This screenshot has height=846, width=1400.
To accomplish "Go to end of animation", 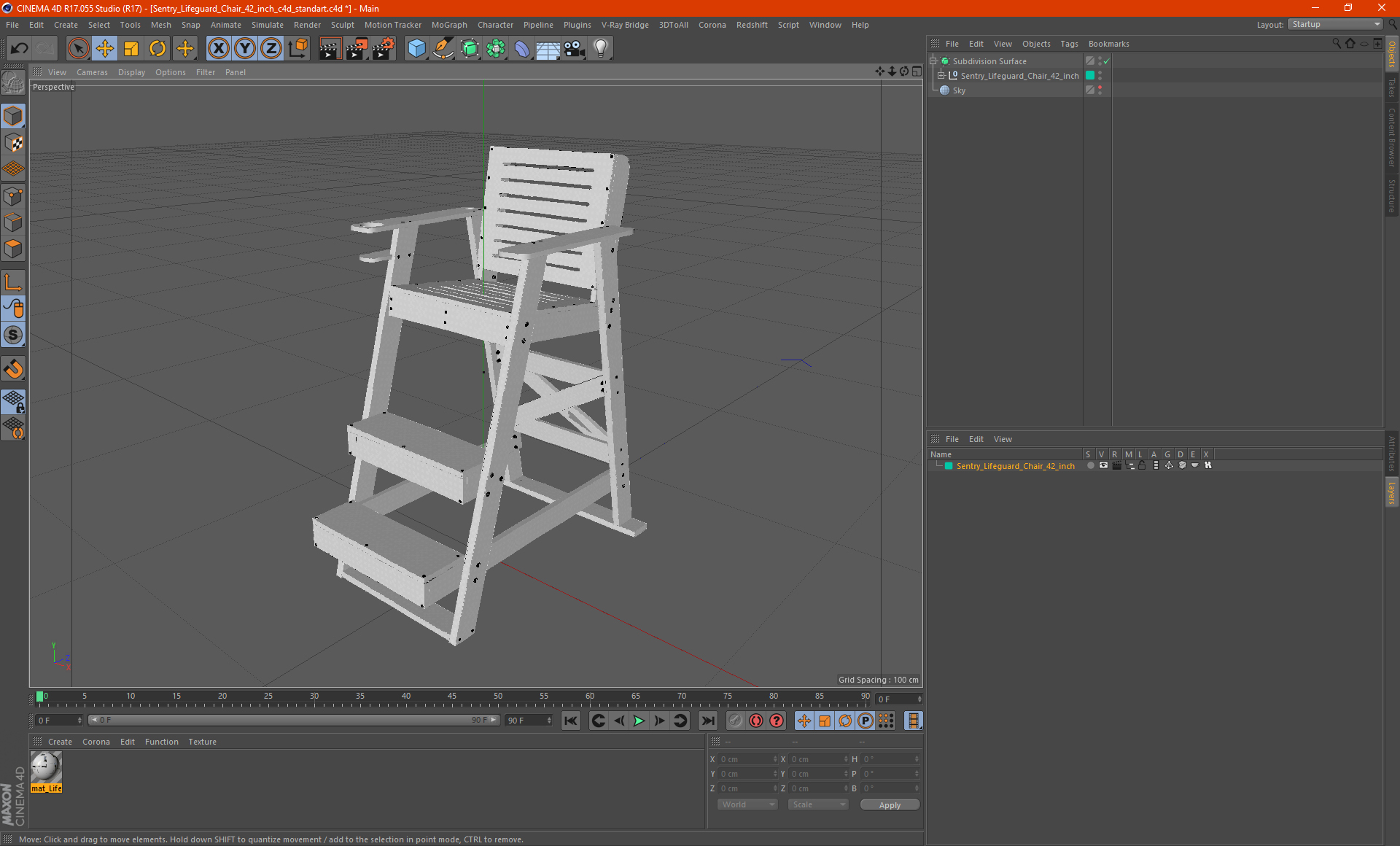I will (707, 721).
